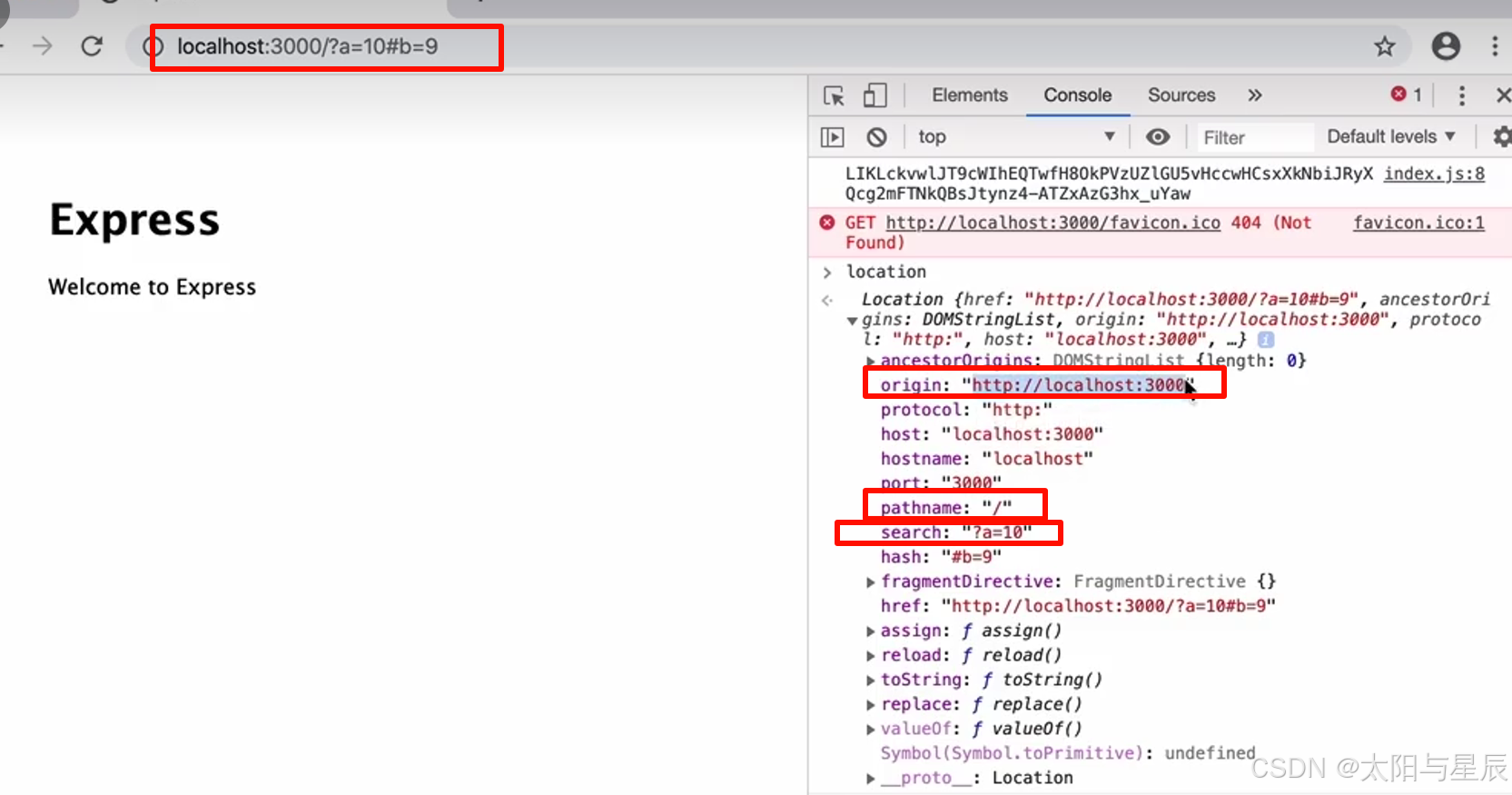
Task: Click the red error count badge
Action: (1406, 94)
